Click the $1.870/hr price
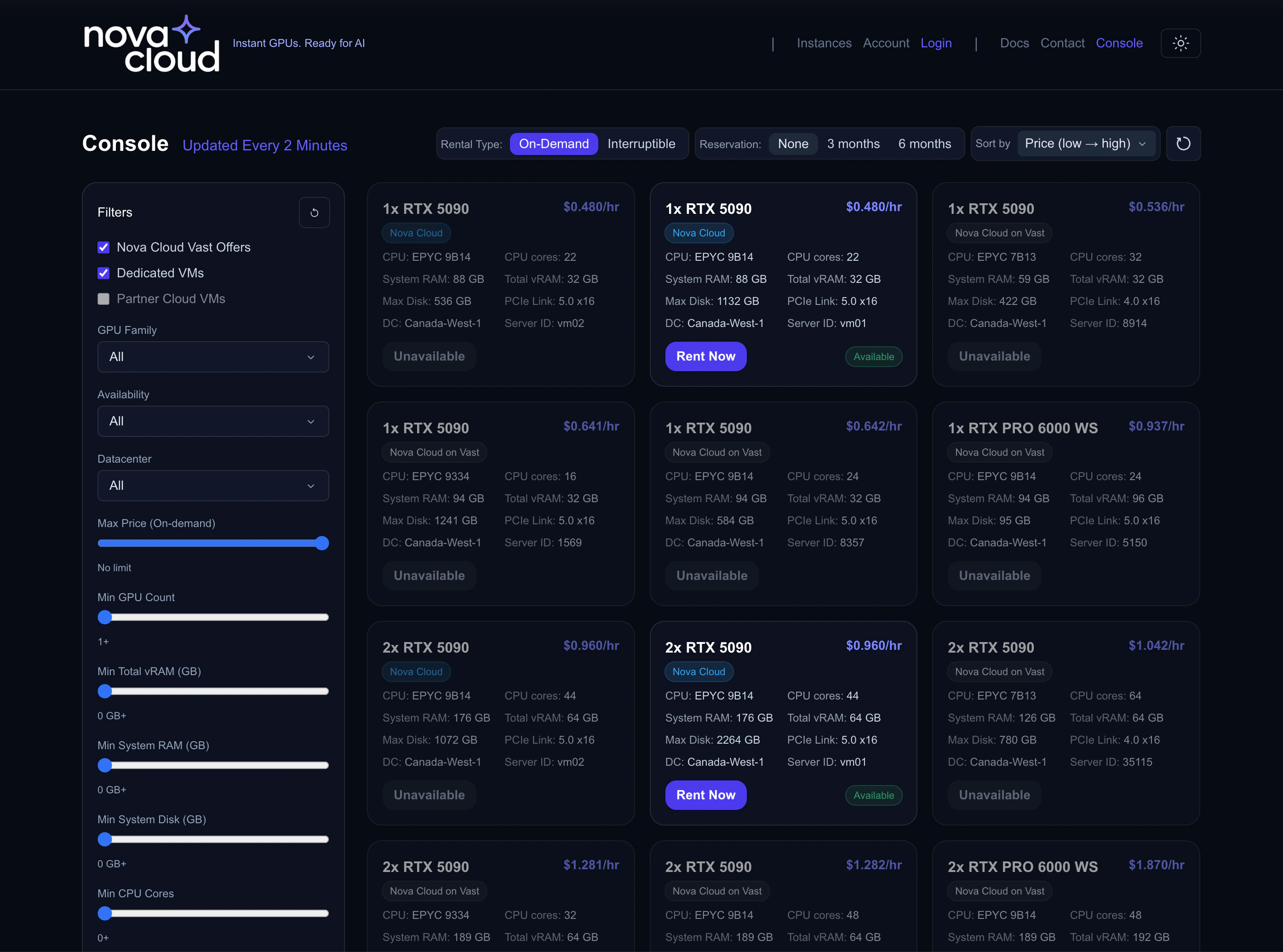The width and height of the screenshot is (1283, 952). (x=1156, y=865)
